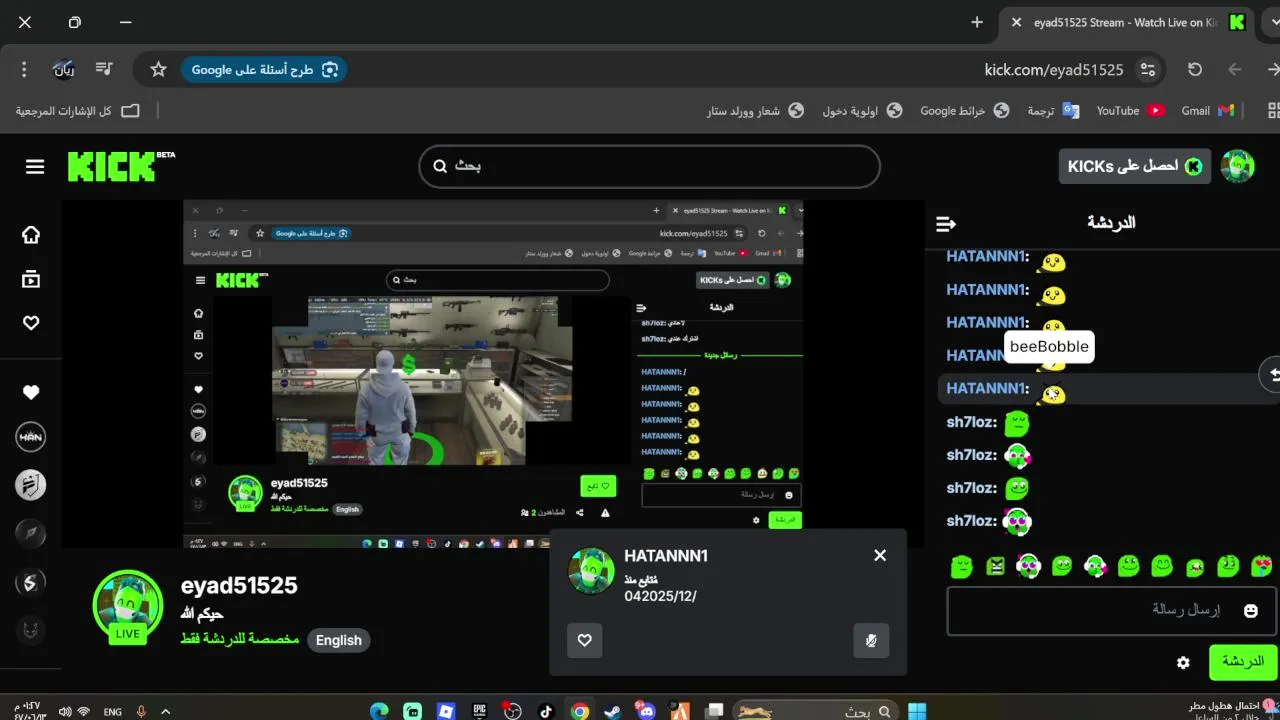Viewport: 1280px width, 720px height.
Task: Click احصل على KICKs button
Action: (x=1134, y=166)
